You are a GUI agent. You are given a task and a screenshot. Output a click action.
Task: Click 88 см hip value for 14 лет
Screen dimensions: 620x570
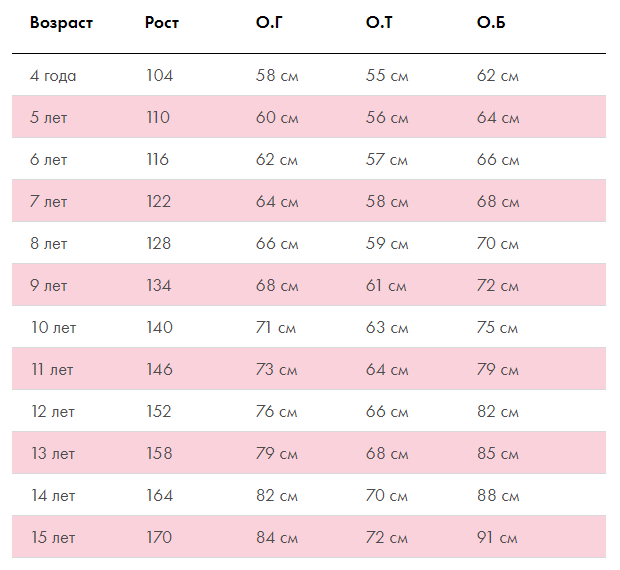point(498,496)
